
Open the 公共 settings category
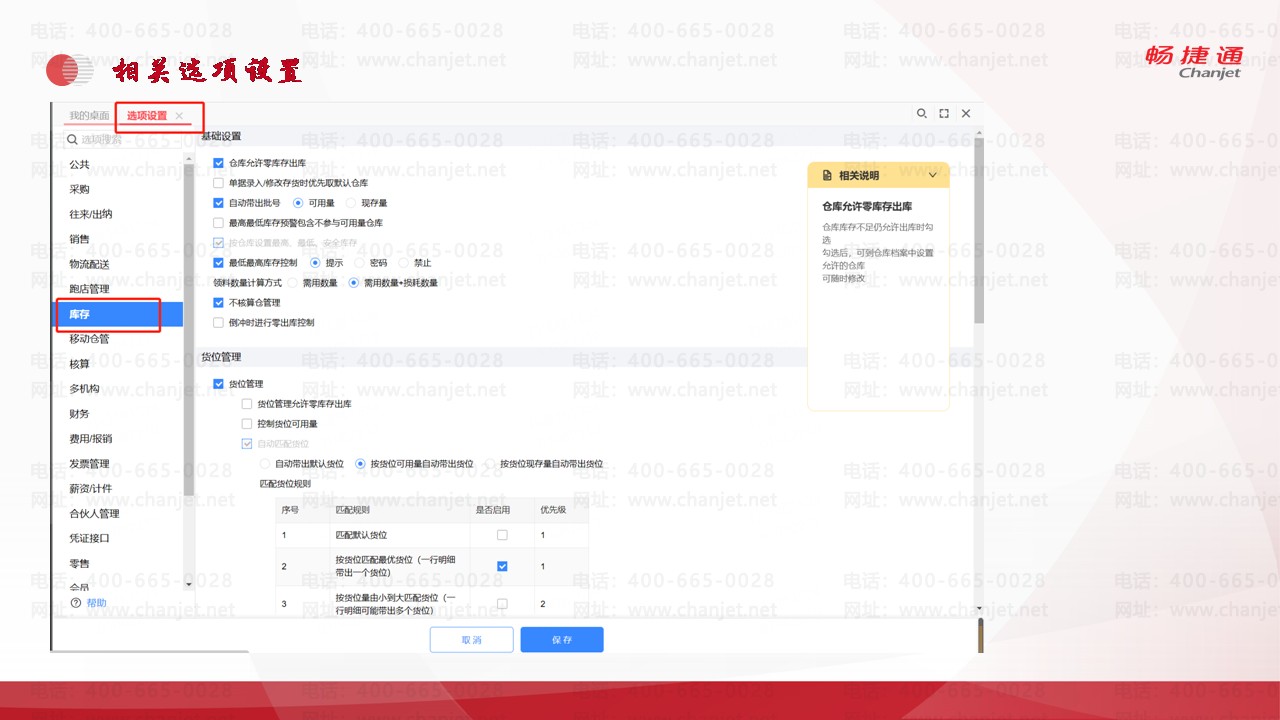(79, 164)
